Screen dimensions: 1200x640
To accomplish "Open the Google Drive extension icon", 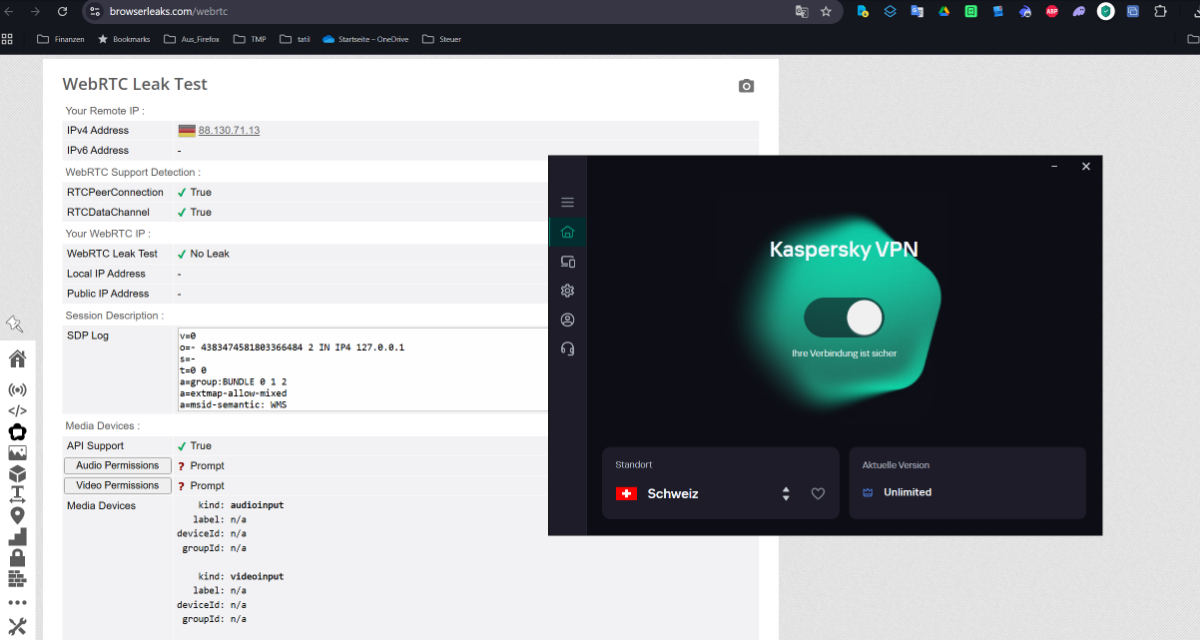I will pos(943,12).
